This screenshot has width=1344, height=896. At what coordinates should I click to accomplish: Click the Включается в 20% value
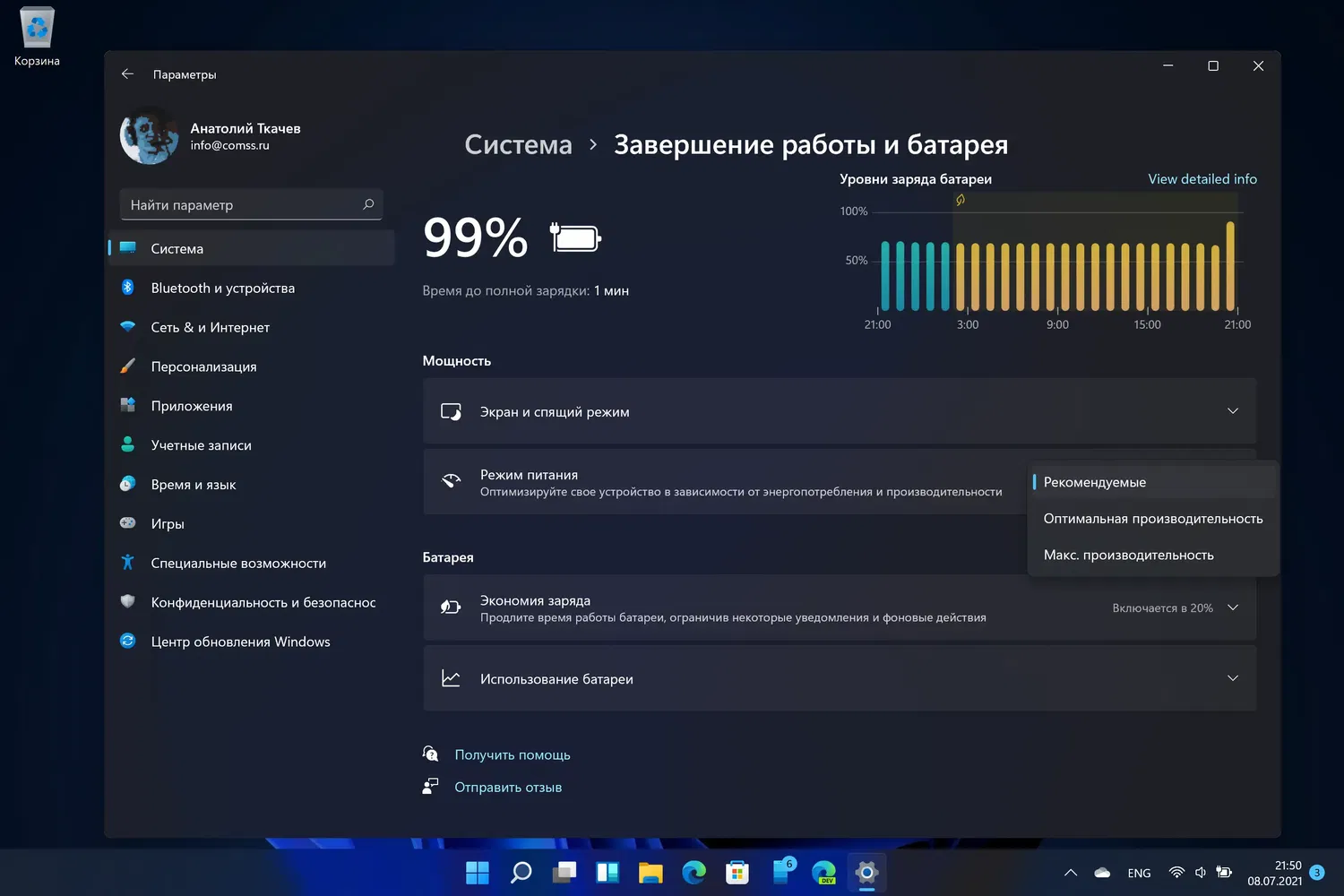pos(1162,608)
